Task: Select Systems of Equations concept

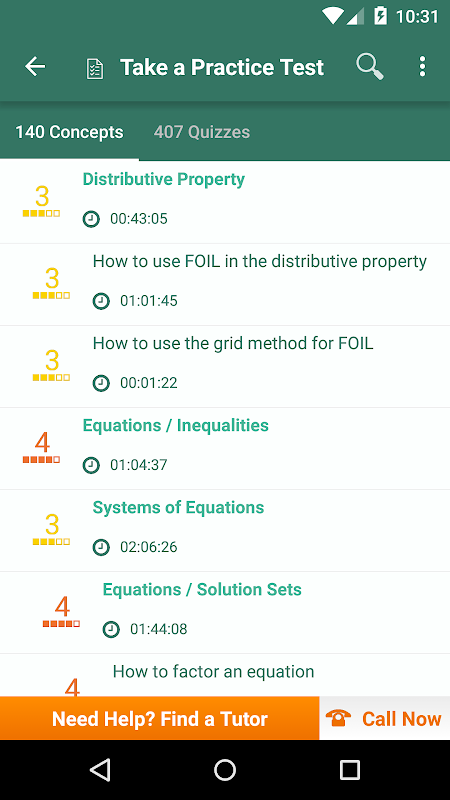Action: coord(225,531)
